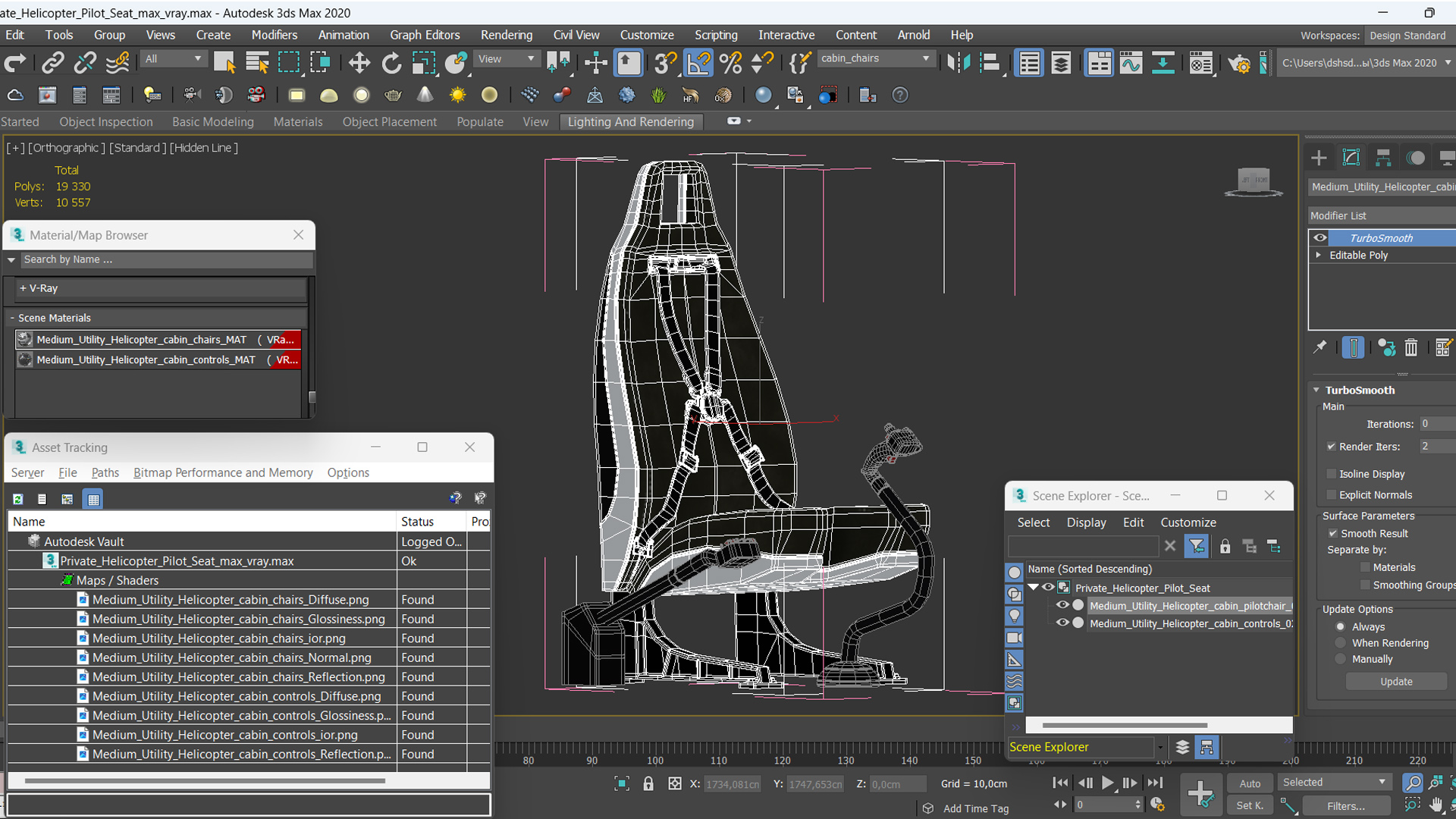Click the Asset Tracking horizontal scrollbar
Image resolution: width=1456 pixels, height=819 pixels.
205,780
